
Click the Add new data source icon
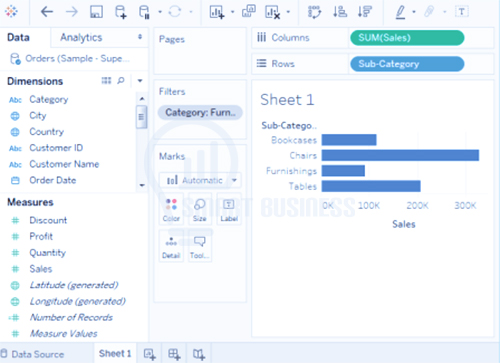[121, 12]
